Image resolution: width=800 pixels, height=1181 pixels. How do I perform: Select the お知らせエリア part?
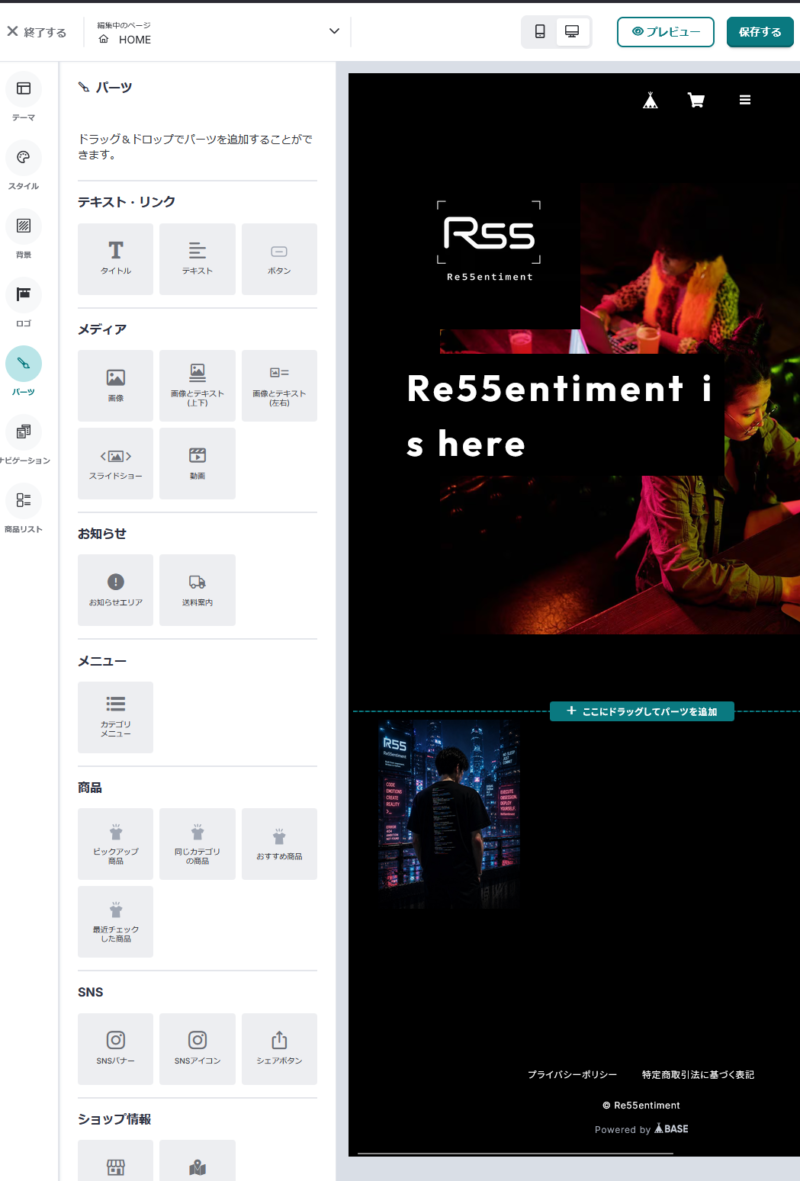(x=115, y=590)
